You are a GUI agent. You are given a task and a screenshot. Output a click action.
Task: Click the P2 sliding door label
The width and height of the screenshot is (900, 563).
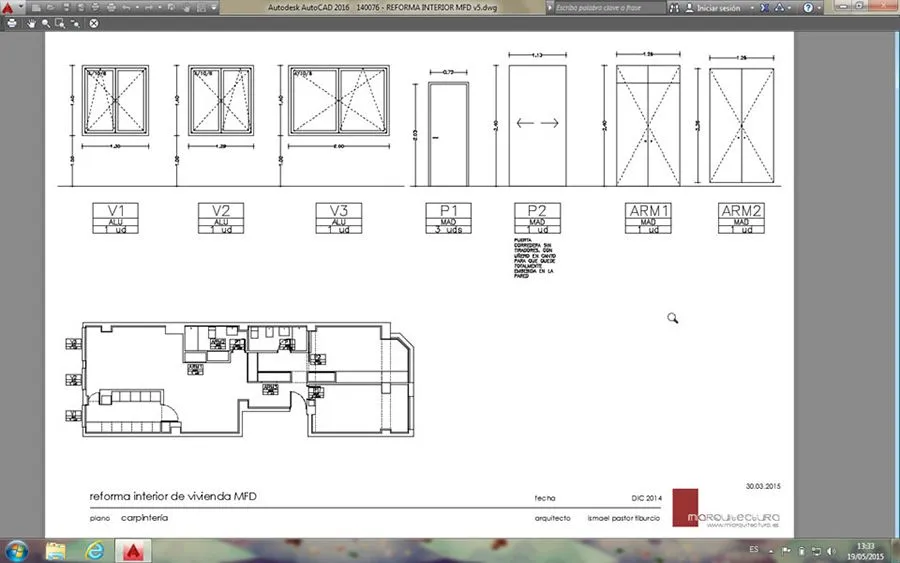point(537,218)
